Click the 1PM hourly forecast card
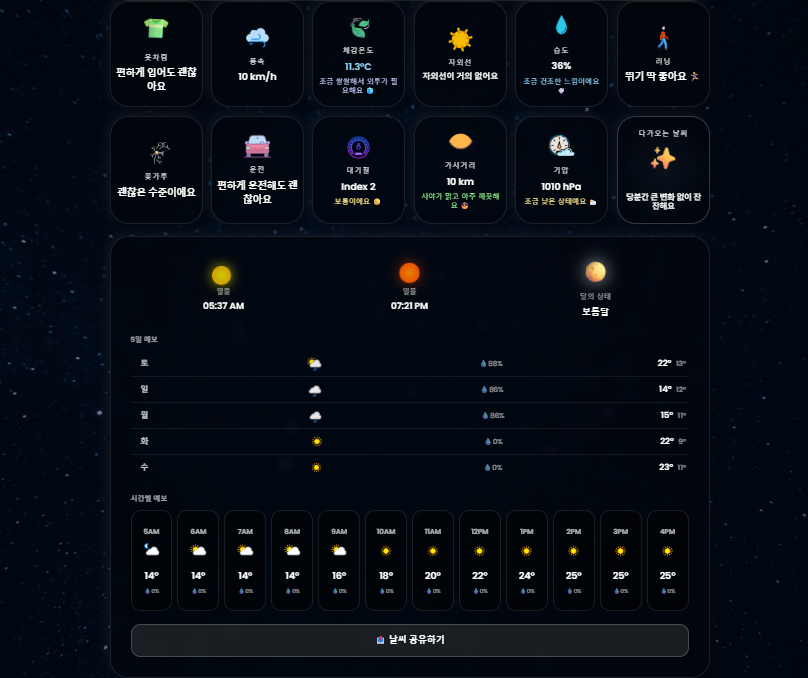Screen dimensions: 808x678 tap(527, 561)
